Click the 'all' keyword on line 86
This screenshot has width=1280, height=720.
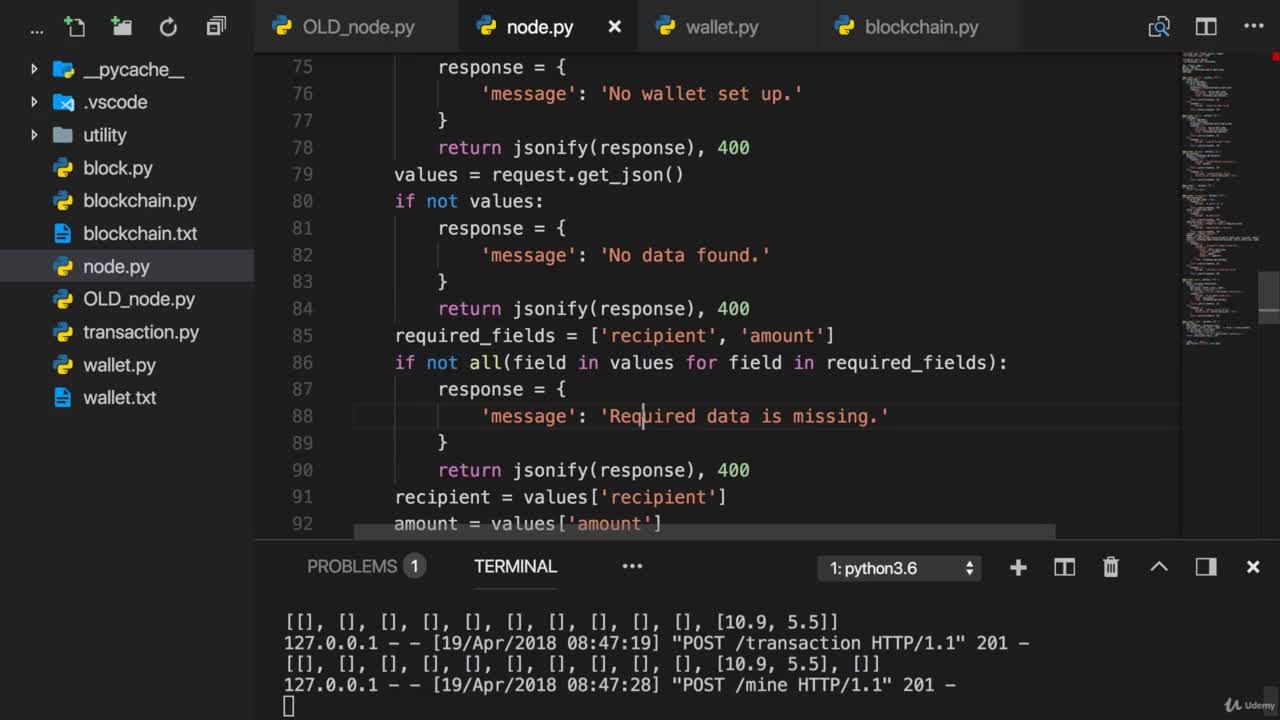click(x=485, y=362)
